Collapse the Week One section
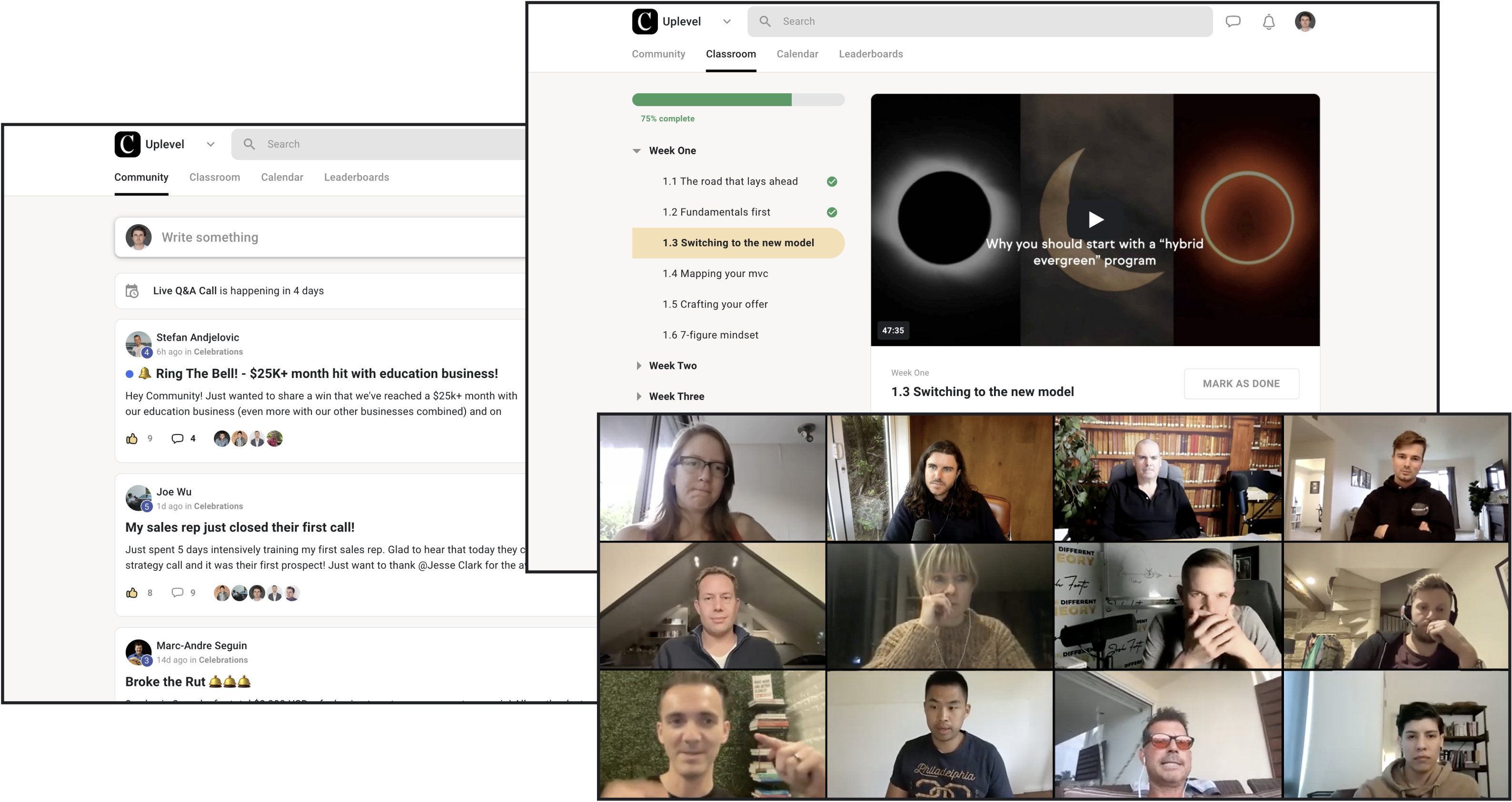The height and width of the screenshot is (802, 1512). 637,151
